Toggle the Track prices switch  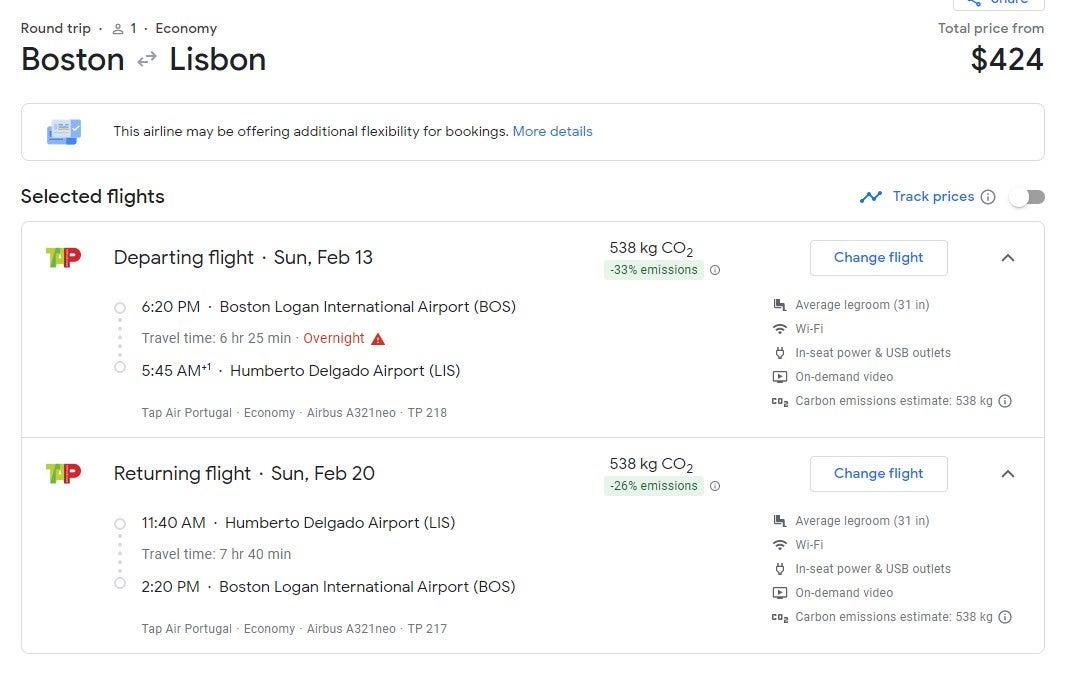(1026, 197)
